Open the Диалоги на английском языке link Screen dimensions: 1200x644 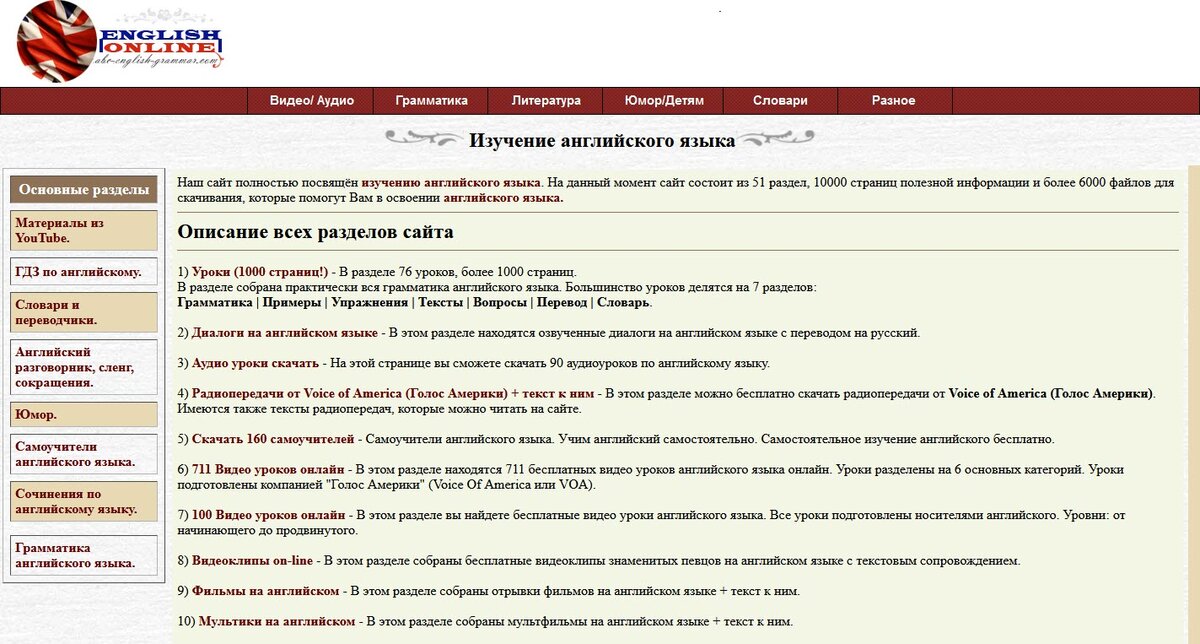pyautogui.click(x=285, y=332)
